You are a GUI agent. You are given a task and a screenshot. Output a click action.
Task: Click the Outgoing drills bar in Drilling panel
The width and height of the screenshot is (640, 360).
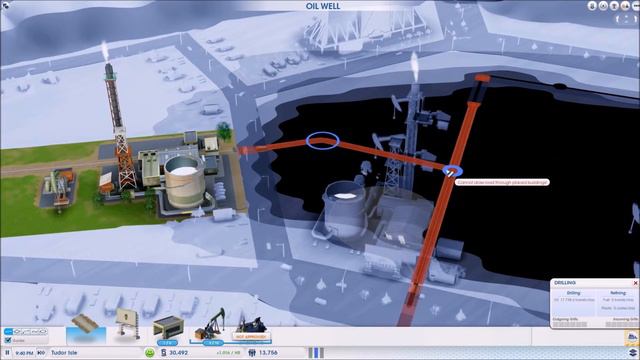point(570,324)
